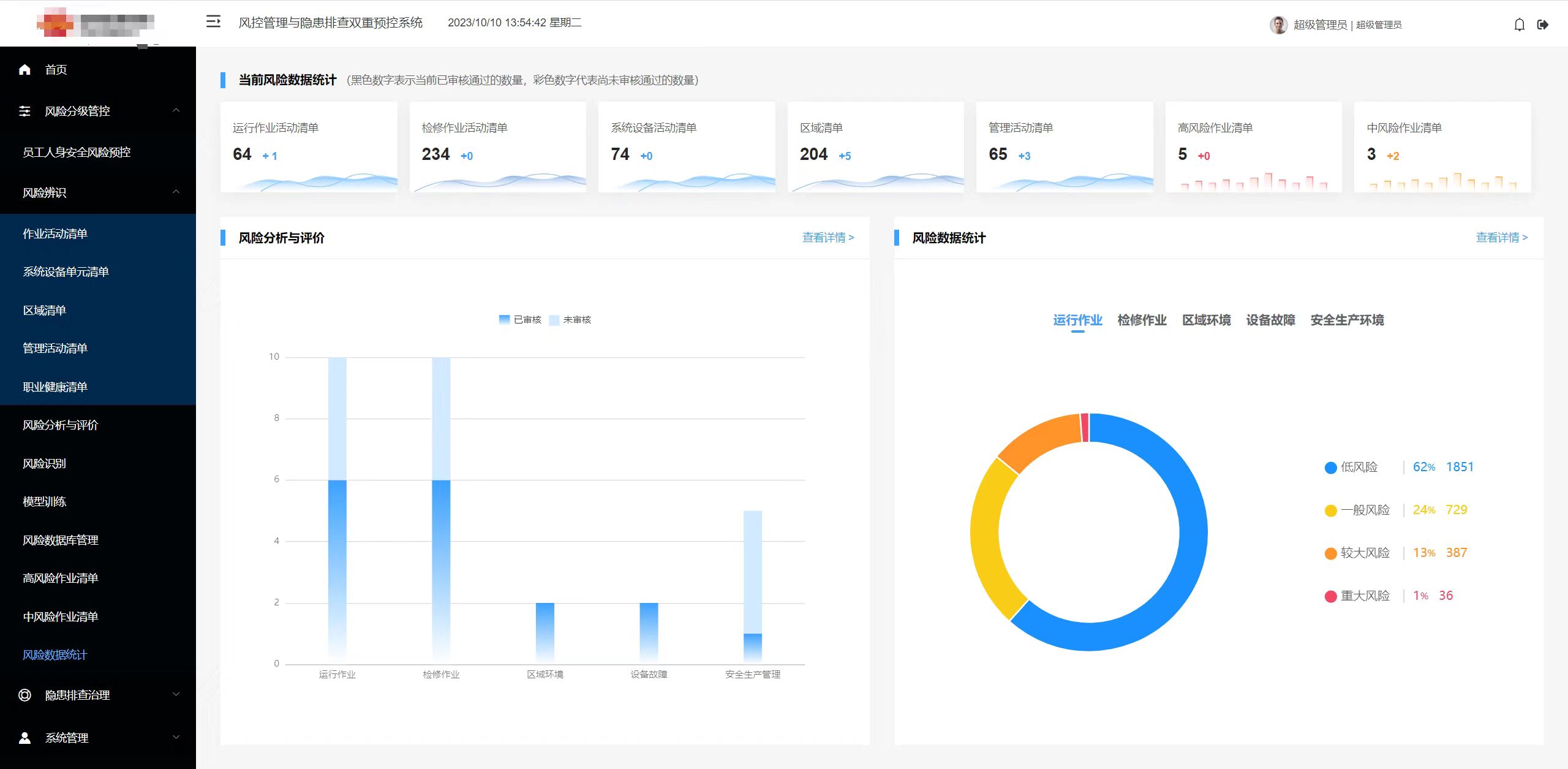This screenshot has height=769, width=1568.
Task: Open 系统设备单元清单 in sidebar
Action: coord(98,271)
